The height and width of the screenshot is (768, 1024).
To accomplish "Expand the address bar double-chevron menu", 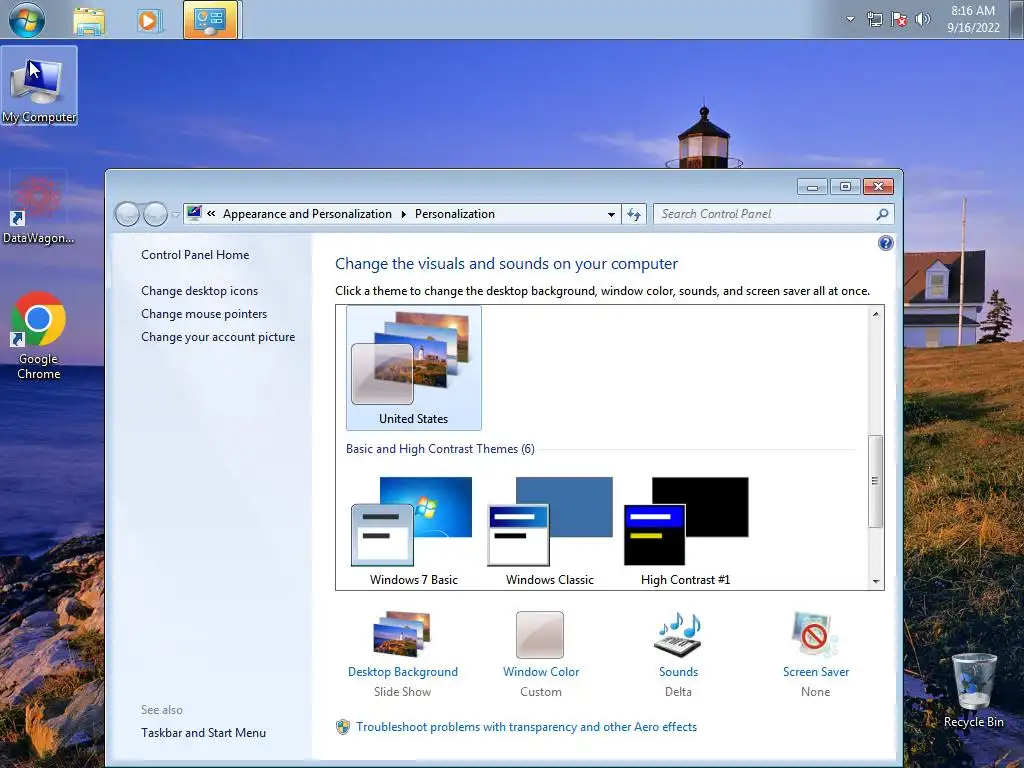I will click(x=211, y=214).
